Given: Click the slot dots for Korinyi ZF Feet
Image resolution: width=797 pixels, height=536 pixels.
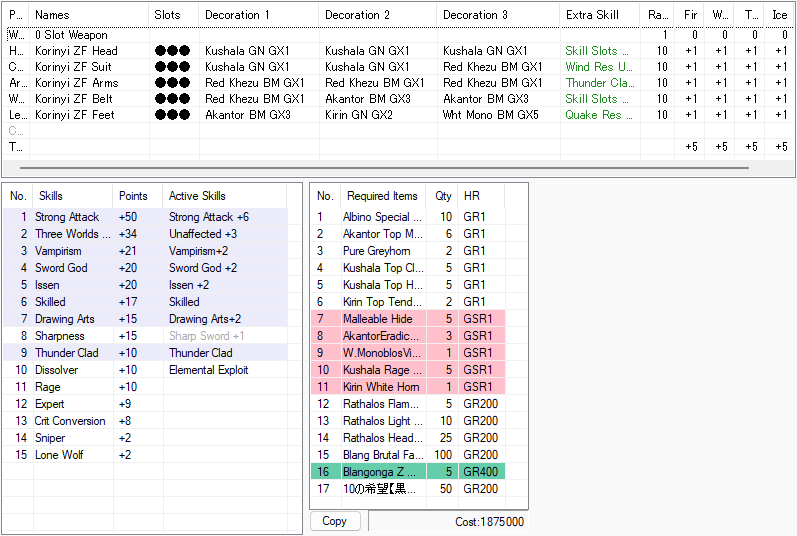Looking at the screenshot, I should 172,115.
